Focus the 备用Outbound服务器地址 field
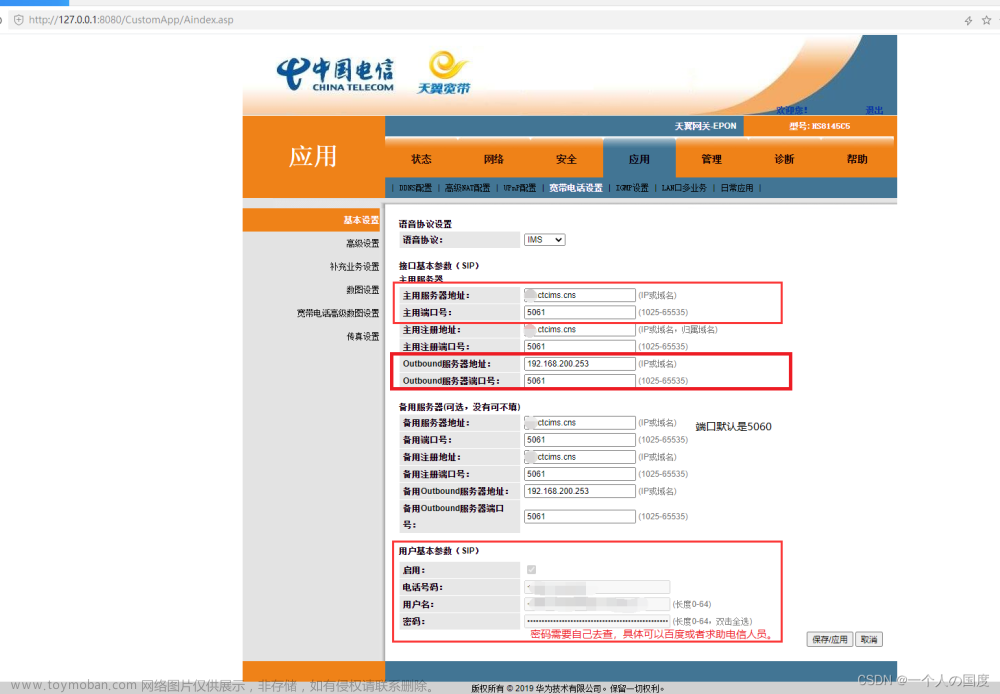 pos(579,491)
